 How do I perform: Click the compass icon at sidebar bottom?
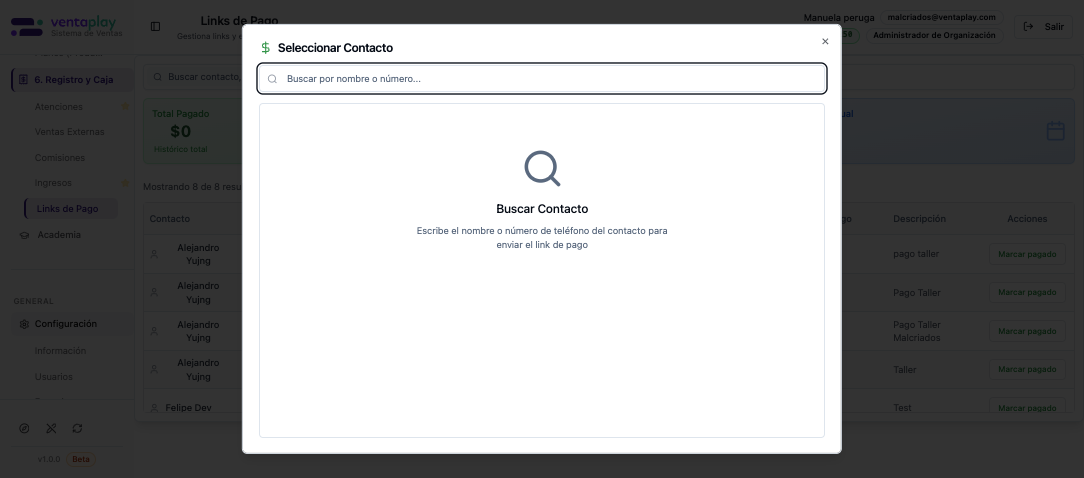24,428
